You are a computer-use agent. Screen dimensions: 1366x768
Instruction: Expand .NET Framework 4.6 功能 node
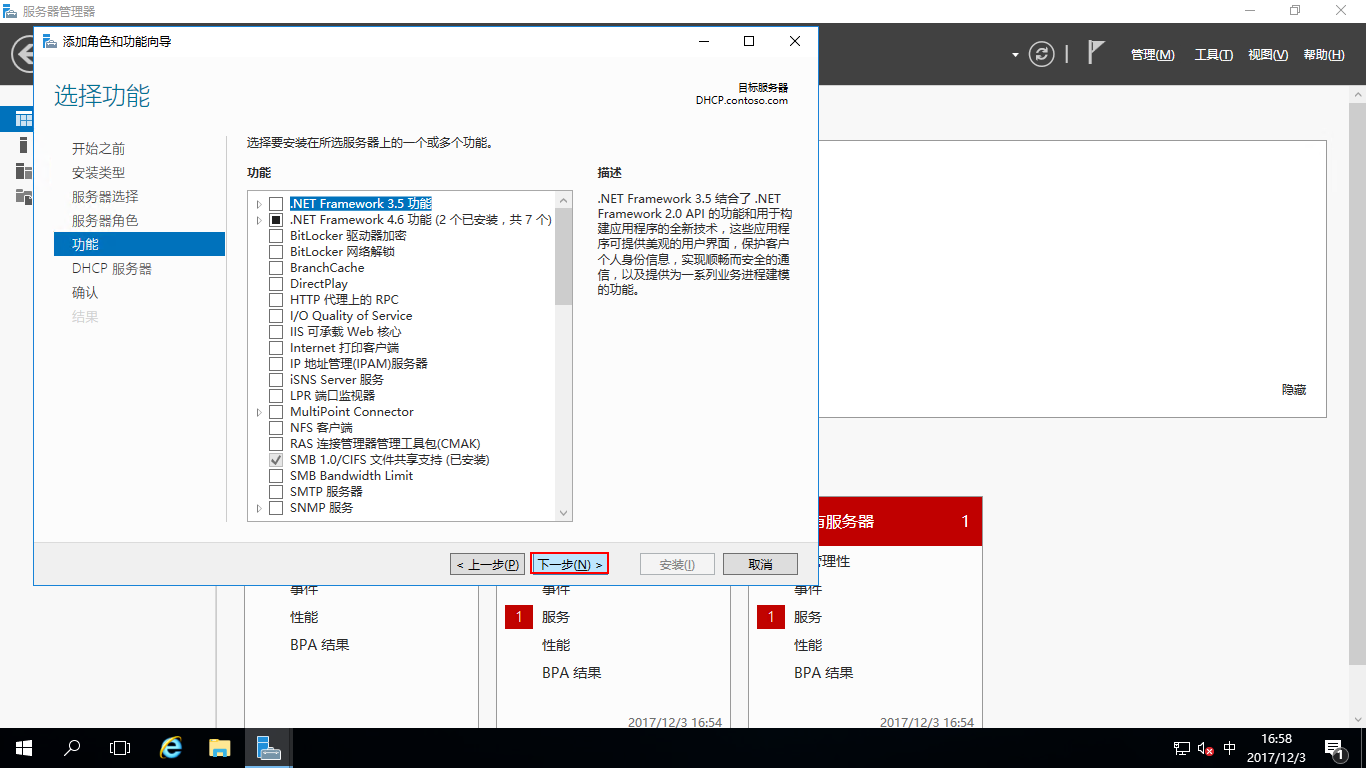tap(259, 220)
